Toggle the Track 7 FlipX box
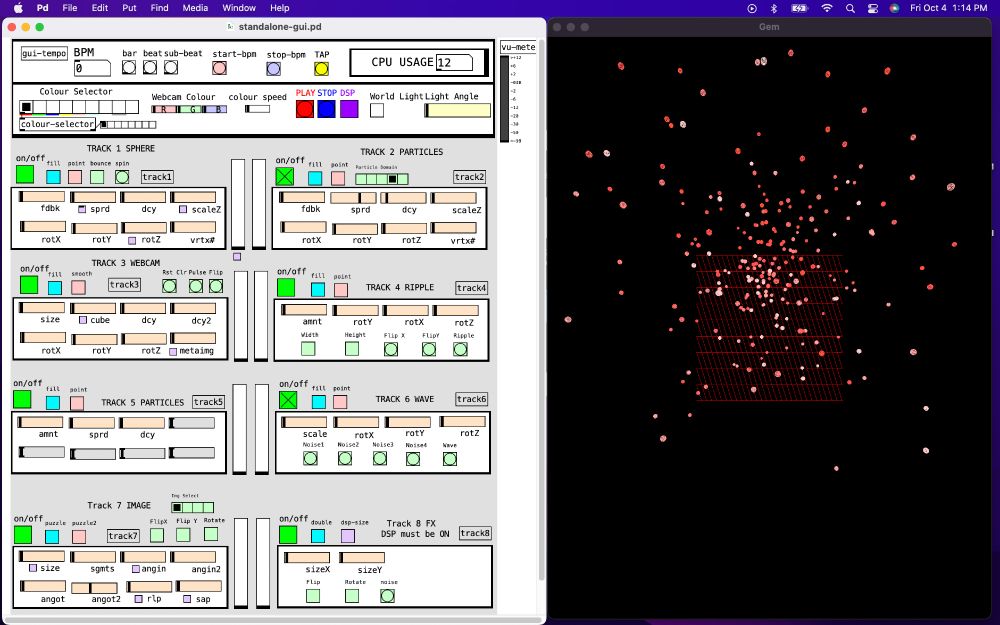The width and height of the screenshot is (1000, 625). click(157, 535)
